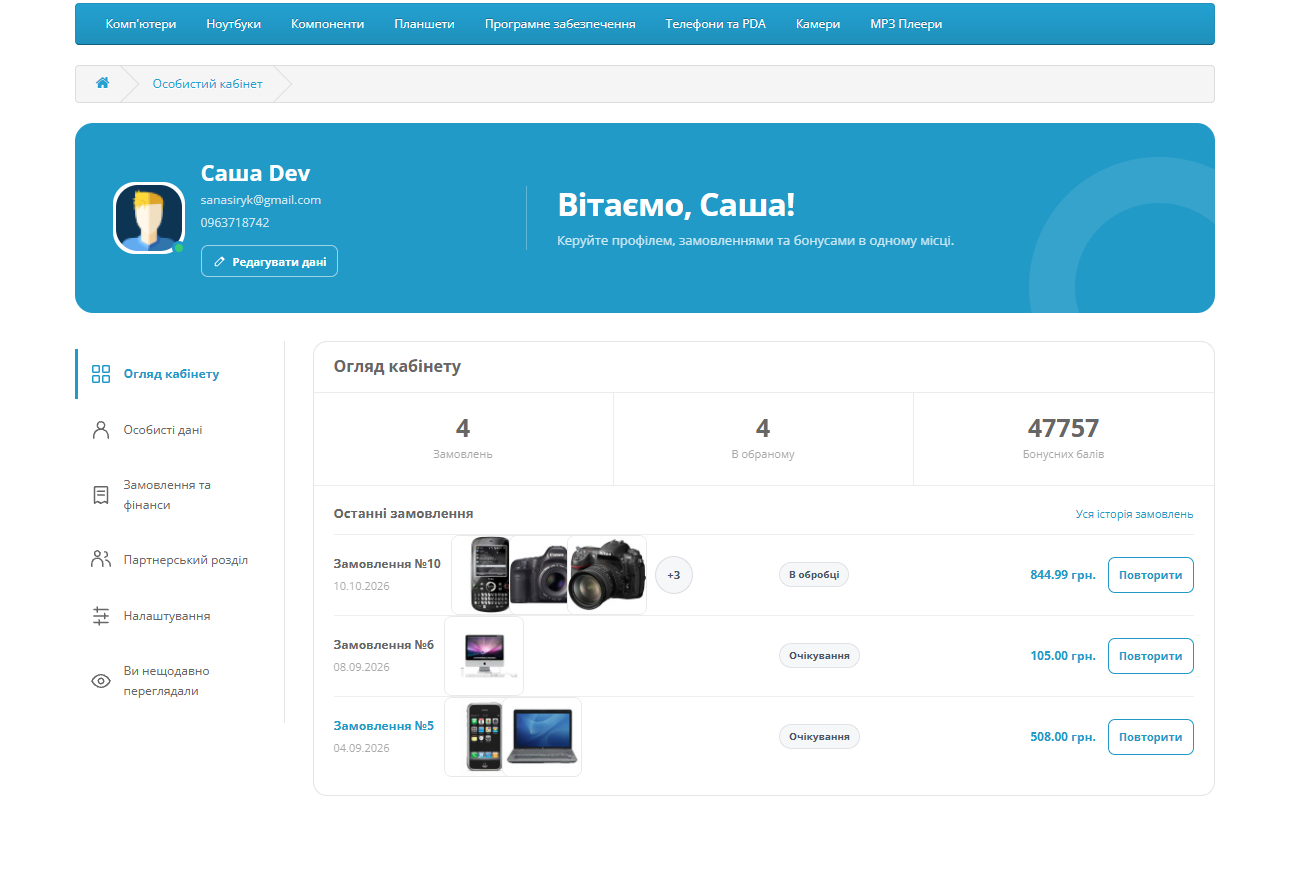
Task: Repeat order №10 with Повторити
Action: pos(1151,575)
